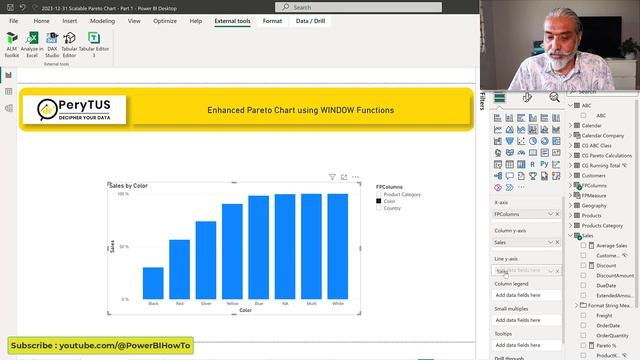Switch to Optimize ribbon tab
640x360 pixels.
(x=165, y=21)
